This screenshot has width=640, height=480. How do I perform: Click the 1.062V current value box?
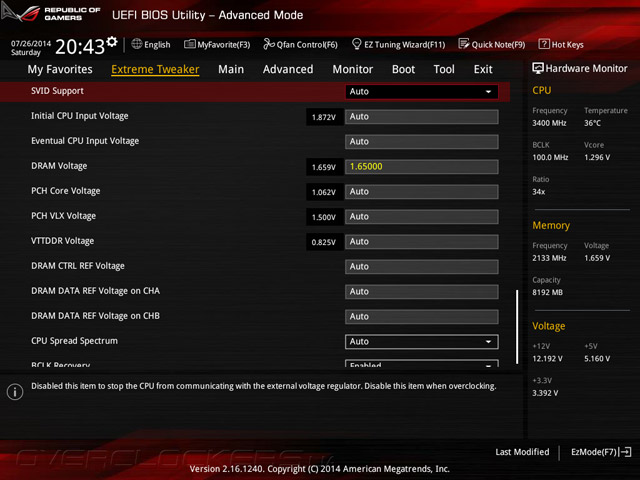tap(324, 192)
